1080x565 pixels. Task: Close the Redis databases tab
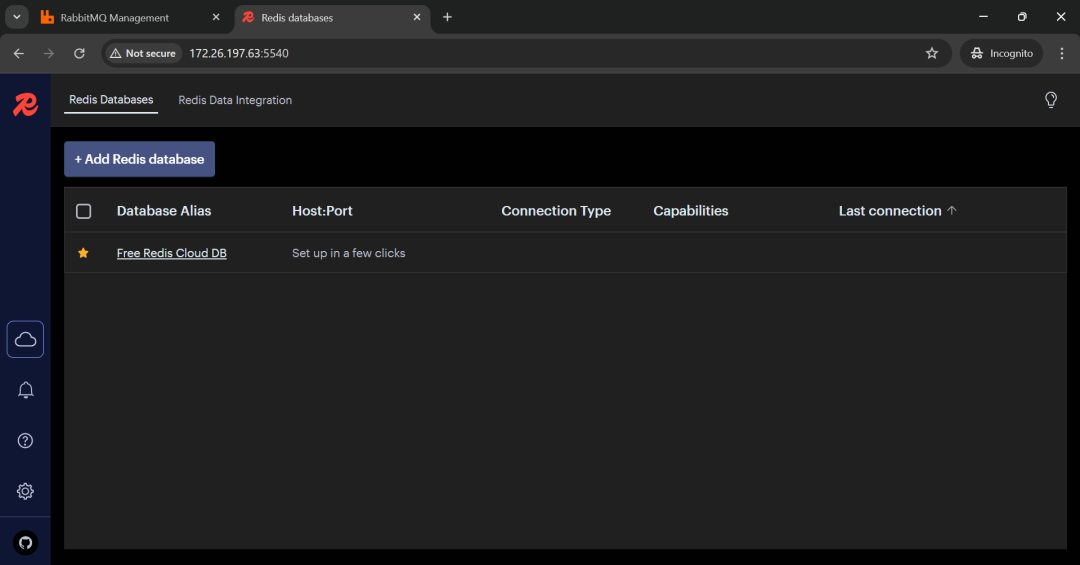click(417, 17)
